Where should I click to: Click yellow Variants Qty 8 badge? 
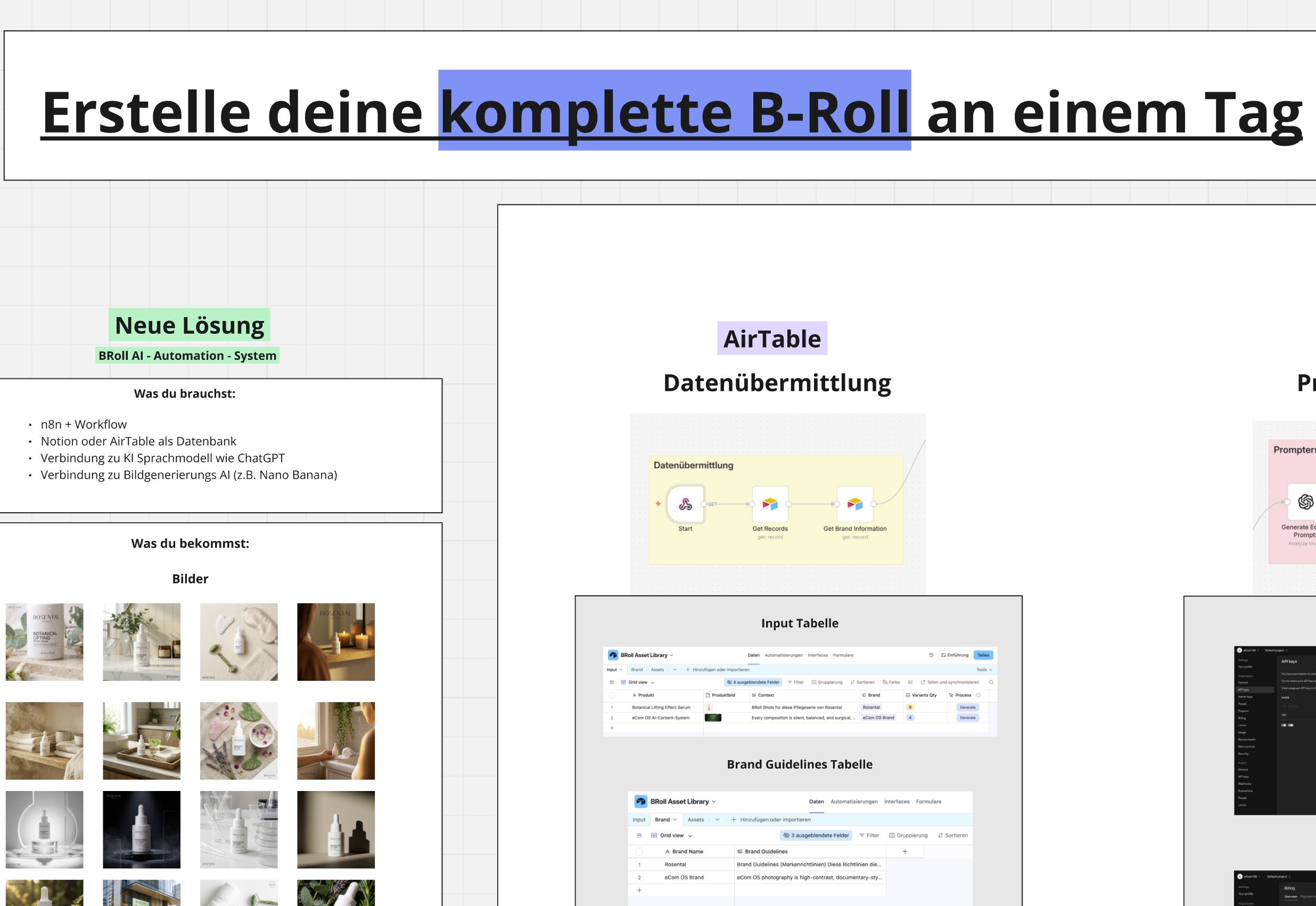910,707
